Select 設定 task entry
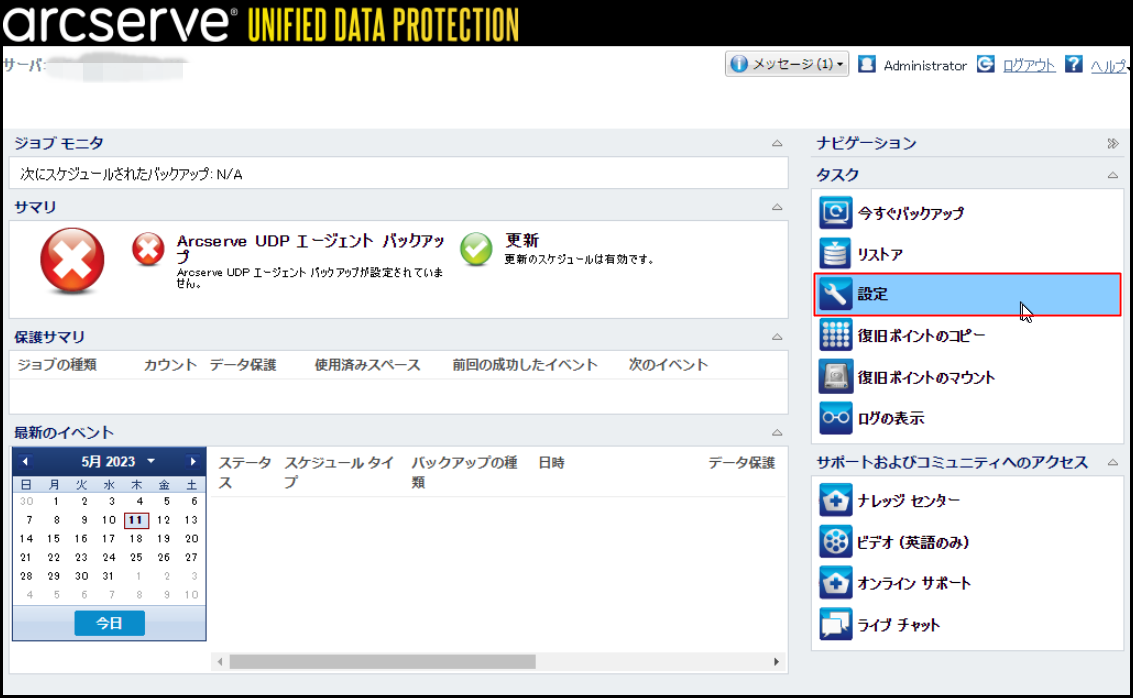 click(x=968, y=294)
